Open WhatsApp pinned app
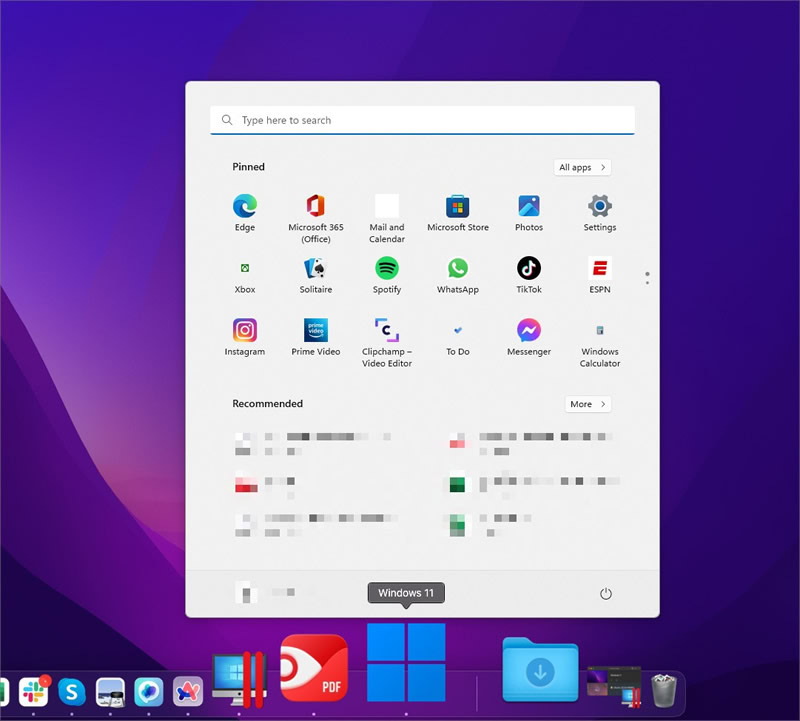The height and width of the screenshot is (721, 800). [458, 268]
